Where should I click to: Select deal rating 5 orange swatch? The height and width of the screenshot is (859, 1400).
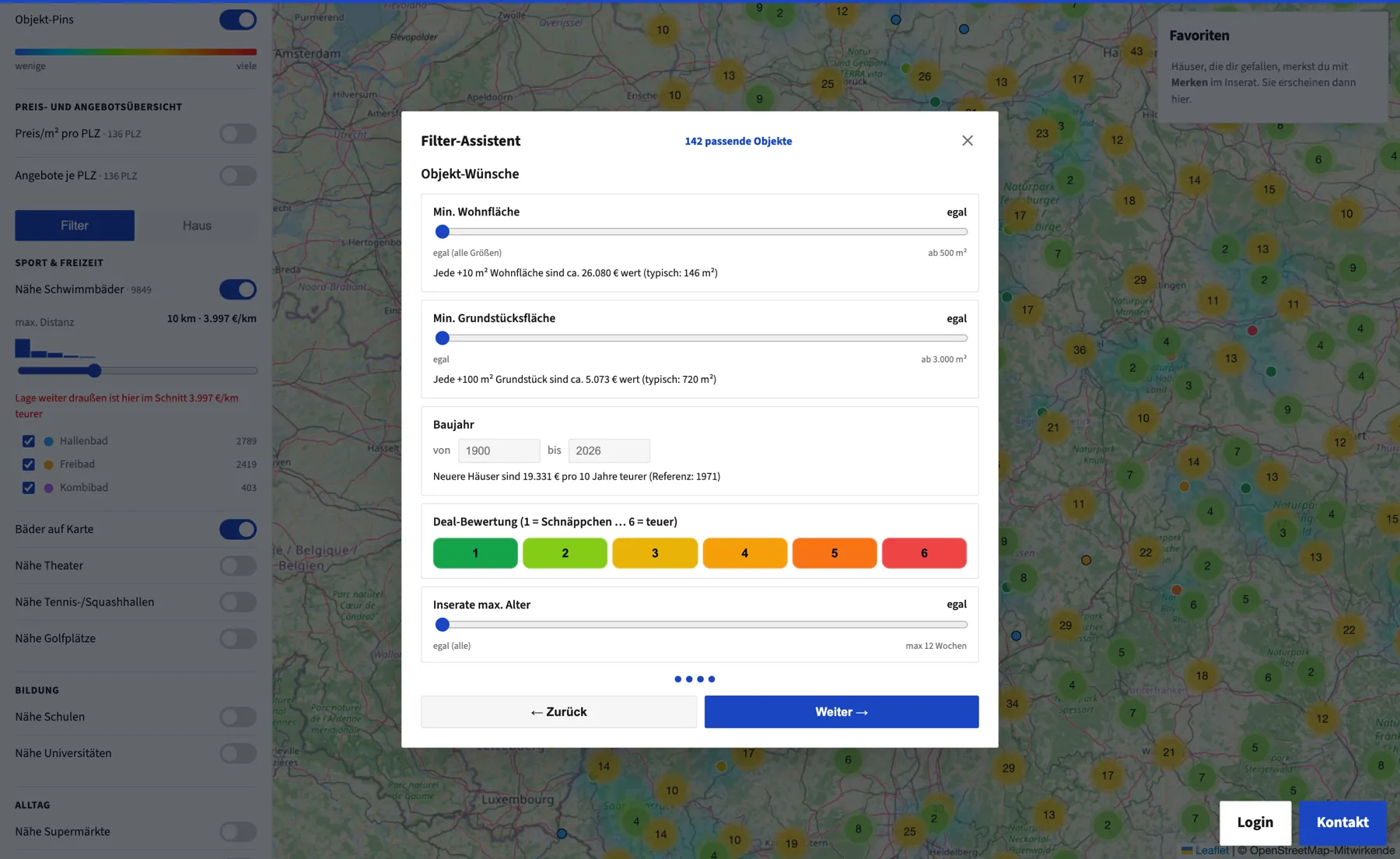pyautogui.click(x=835, y=553)
